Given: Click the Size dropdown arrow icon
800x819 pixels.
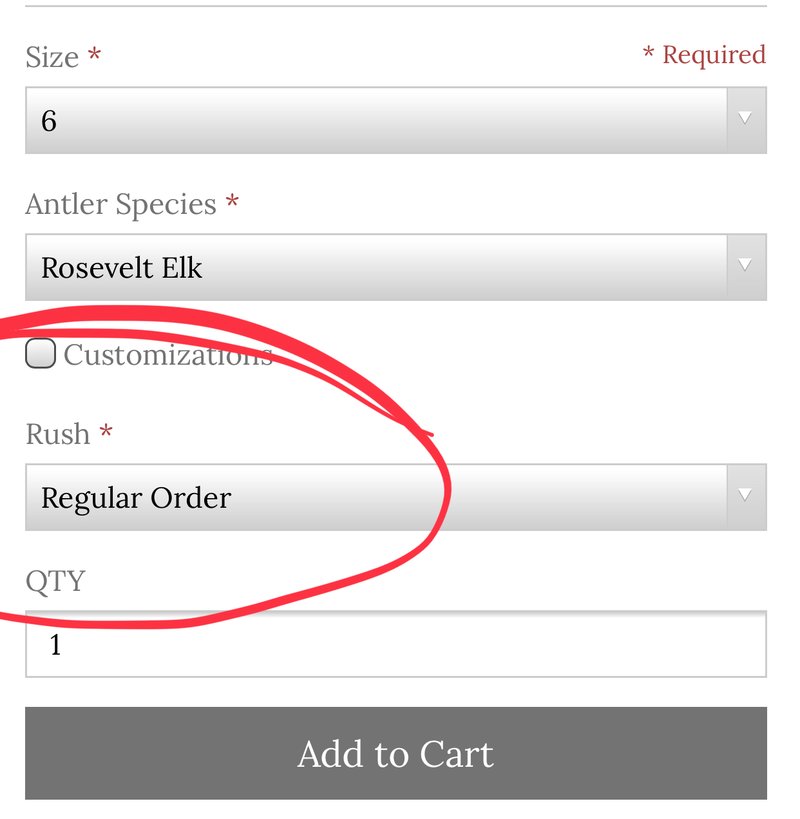Looking at the screenshot, I should click(745, 120).
